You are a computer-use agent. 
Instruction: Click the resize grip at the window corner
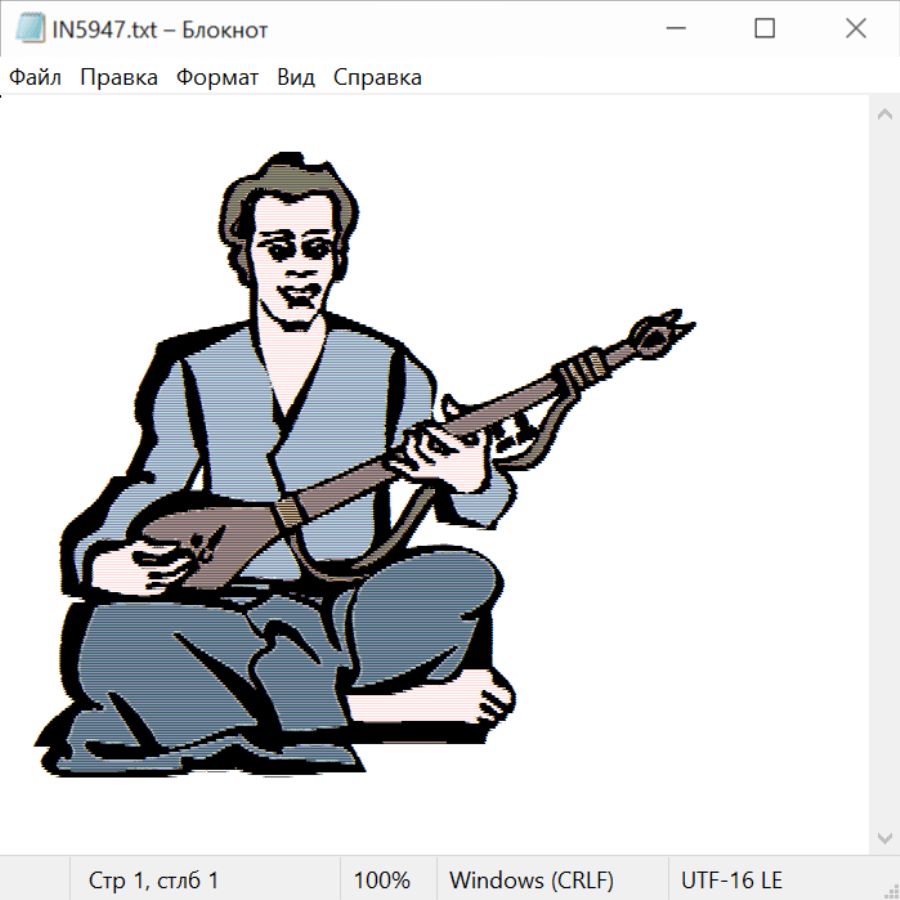891,891
